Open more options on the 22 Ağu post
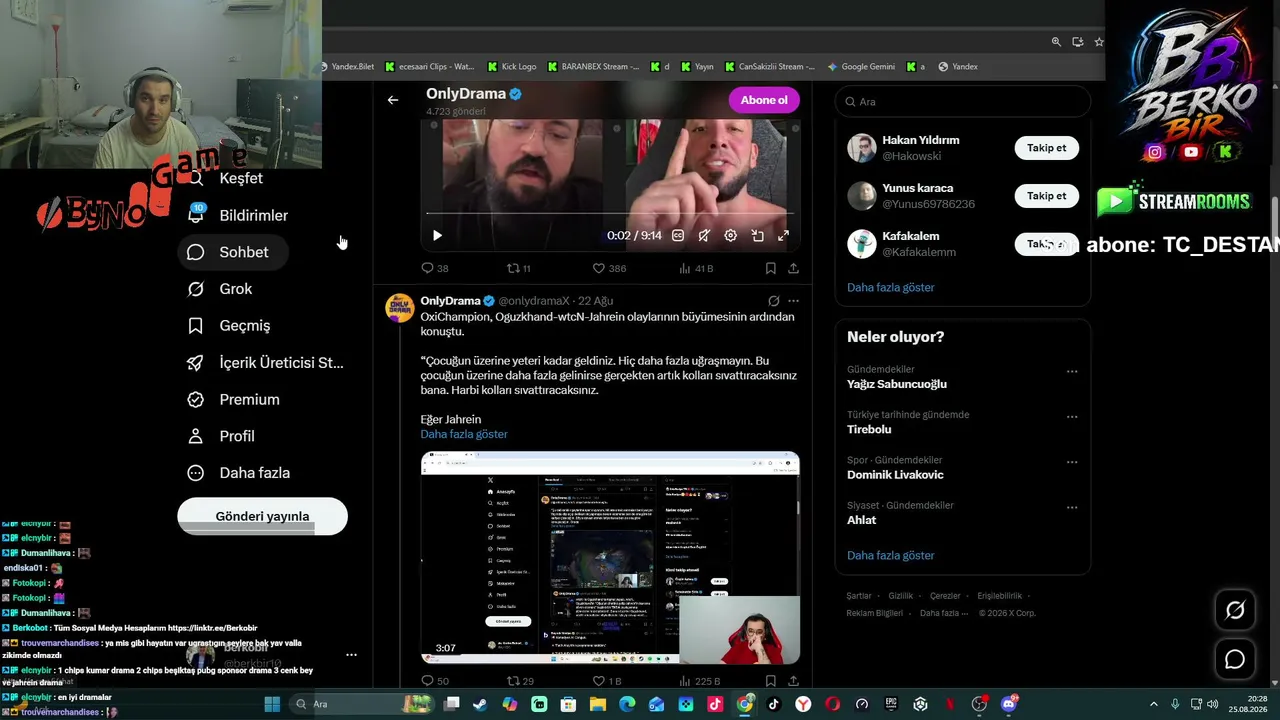Screen dimensions: 1280x720 (x=793, y=301)
